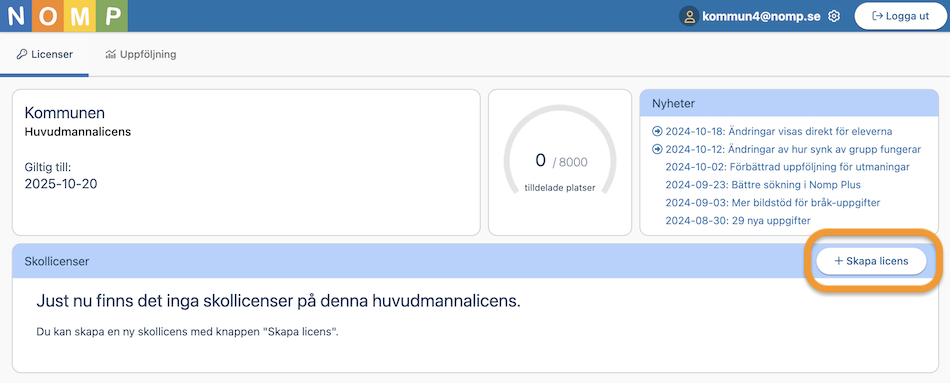Click the user avatar icon

click(x=689, y=16)
